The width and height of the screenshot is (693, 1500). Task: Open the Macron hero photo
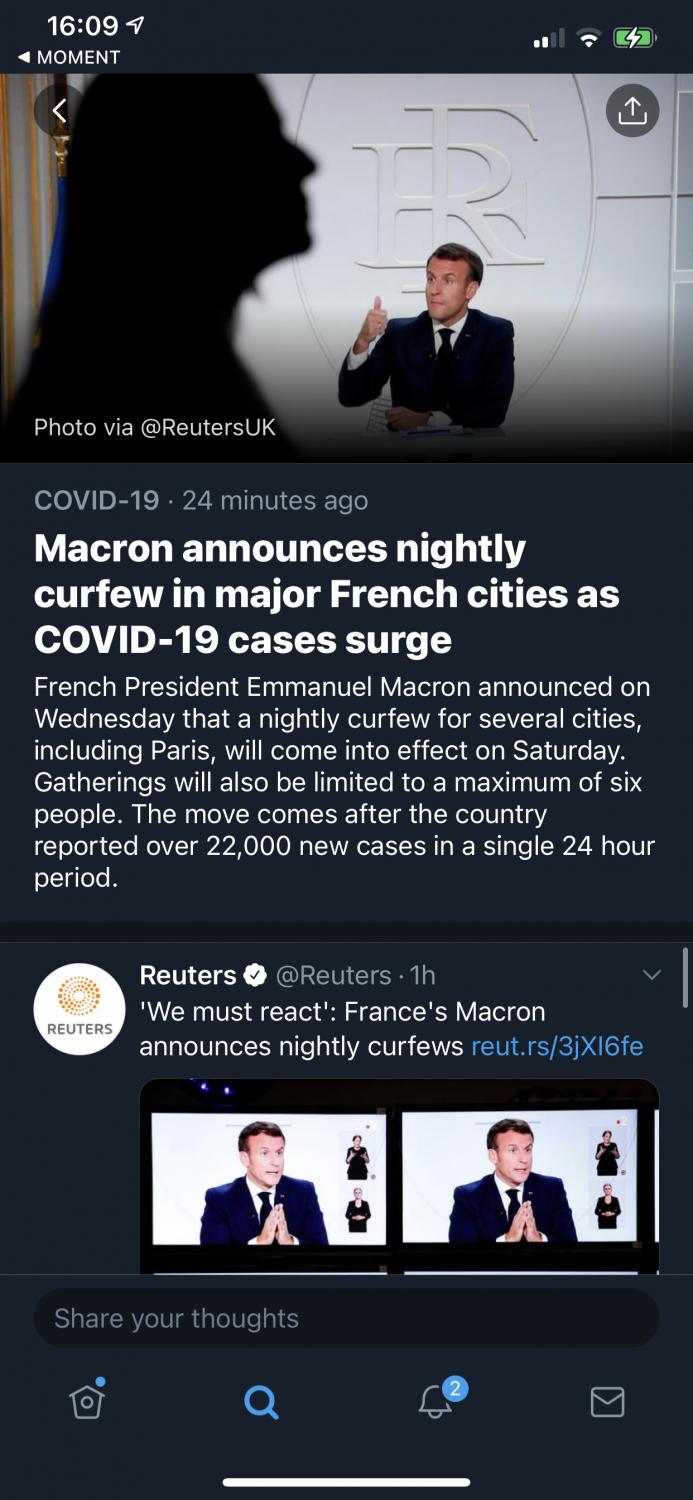click(x=346, y=270)
